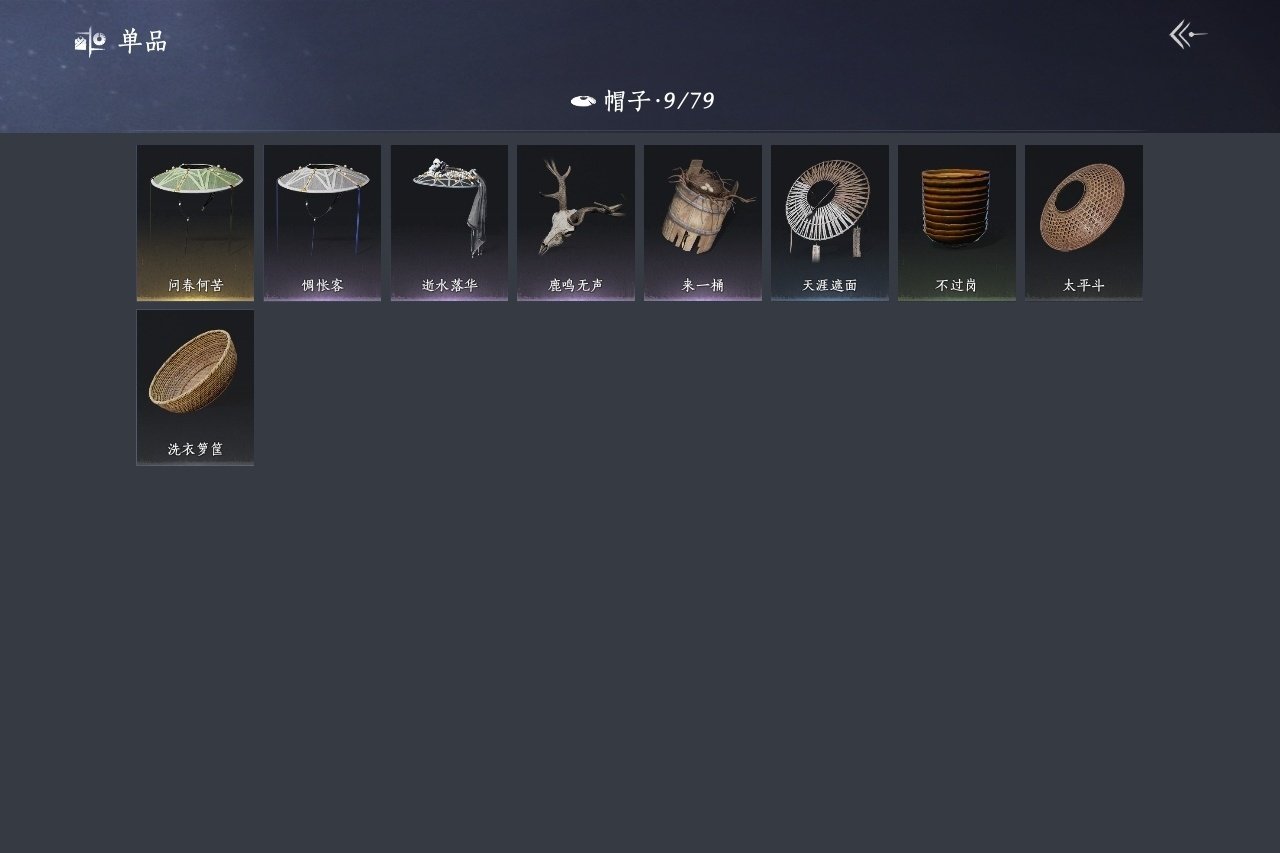Click the 惆怅客 item name

coord(322,285)
